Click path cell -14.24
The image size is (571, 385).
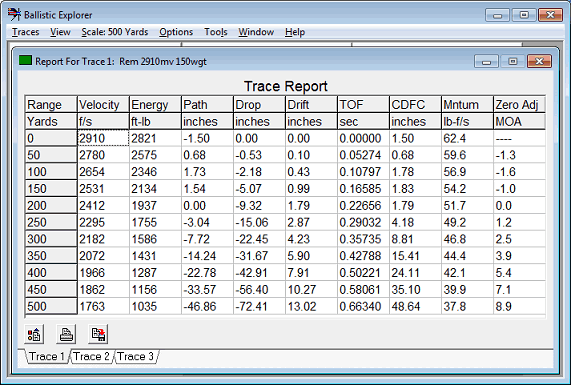[207, 256]
